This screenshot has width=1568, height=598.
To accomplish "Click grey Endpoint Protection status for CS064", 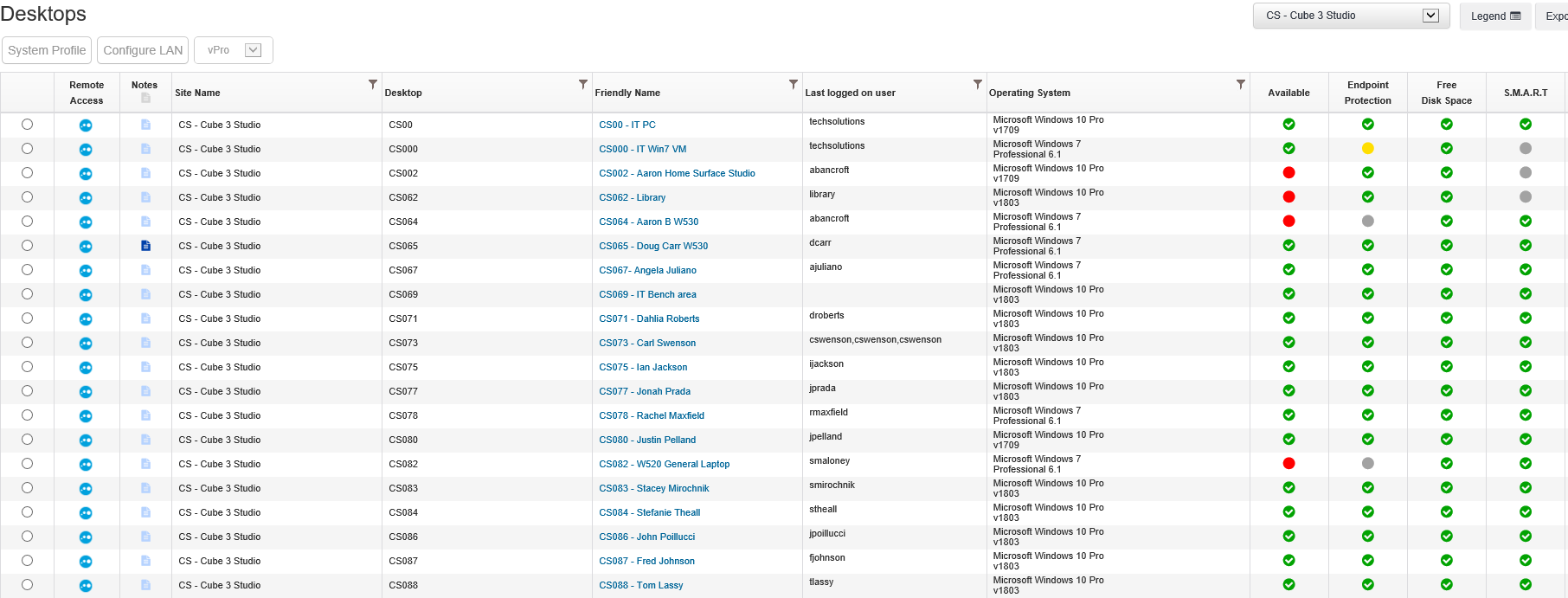I will pos(1367,221).
